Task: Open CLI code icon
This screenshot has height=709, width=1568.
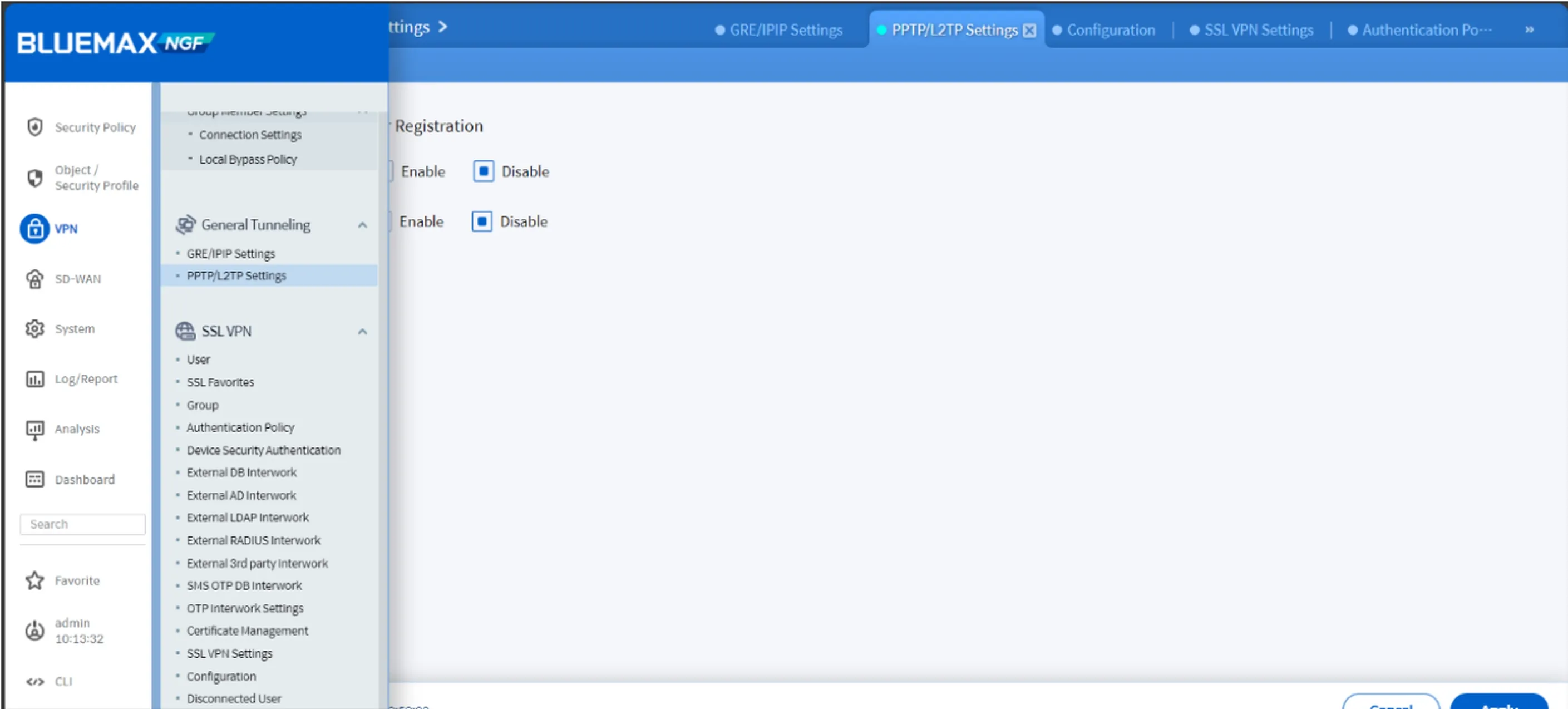Action: pos(34,682)
